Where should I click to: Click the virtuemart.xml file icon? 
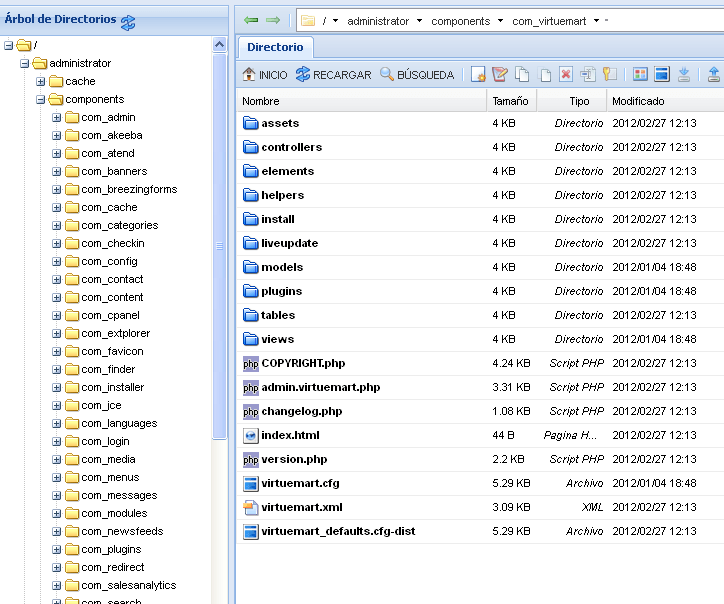251,507
